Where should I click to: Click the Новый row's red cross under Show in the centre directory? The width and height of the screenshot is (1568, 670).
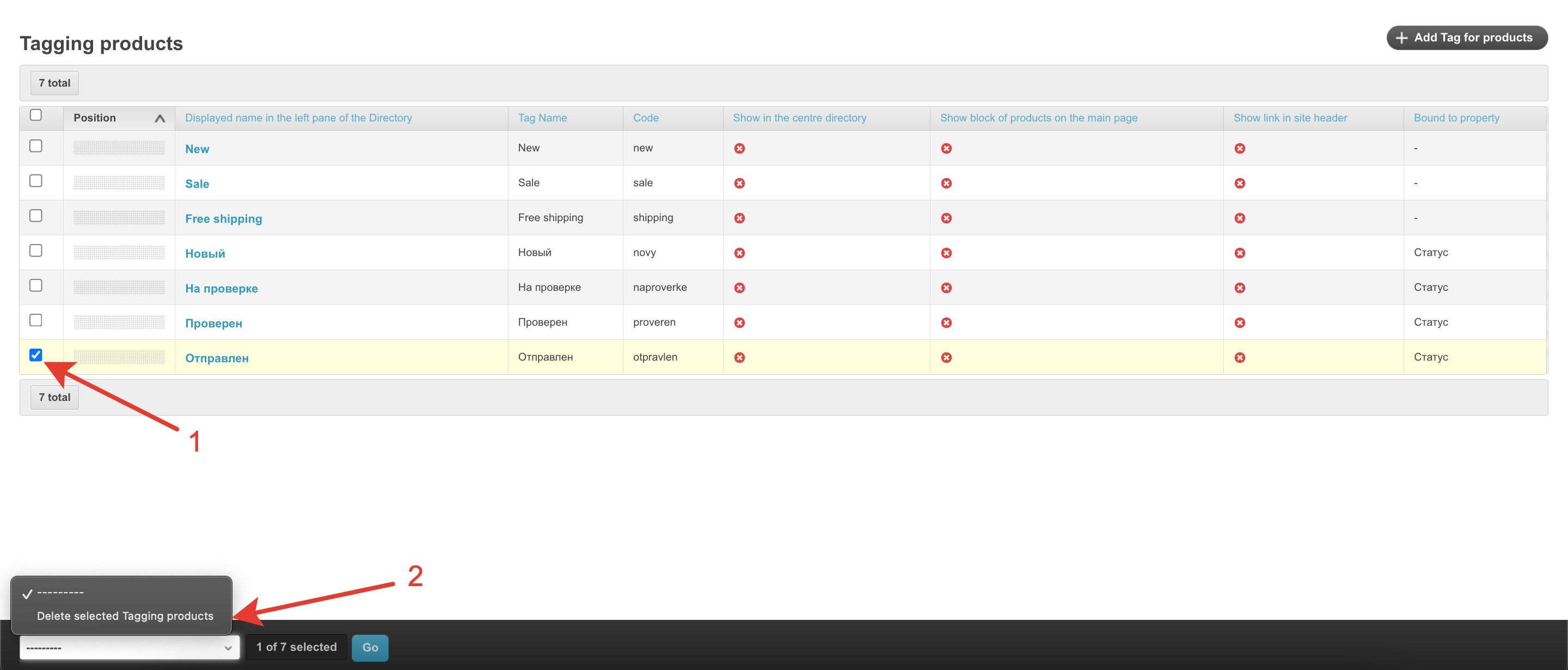coord(739,253)
